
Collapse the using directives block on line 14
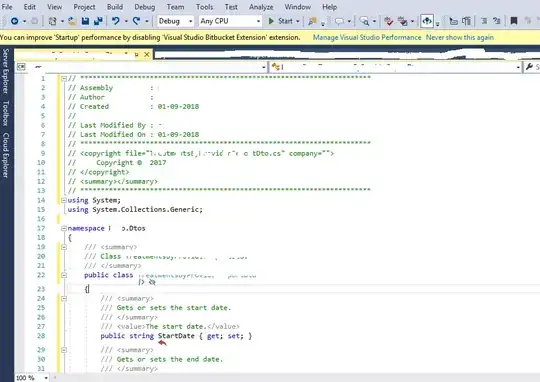[x=64, y=200]
